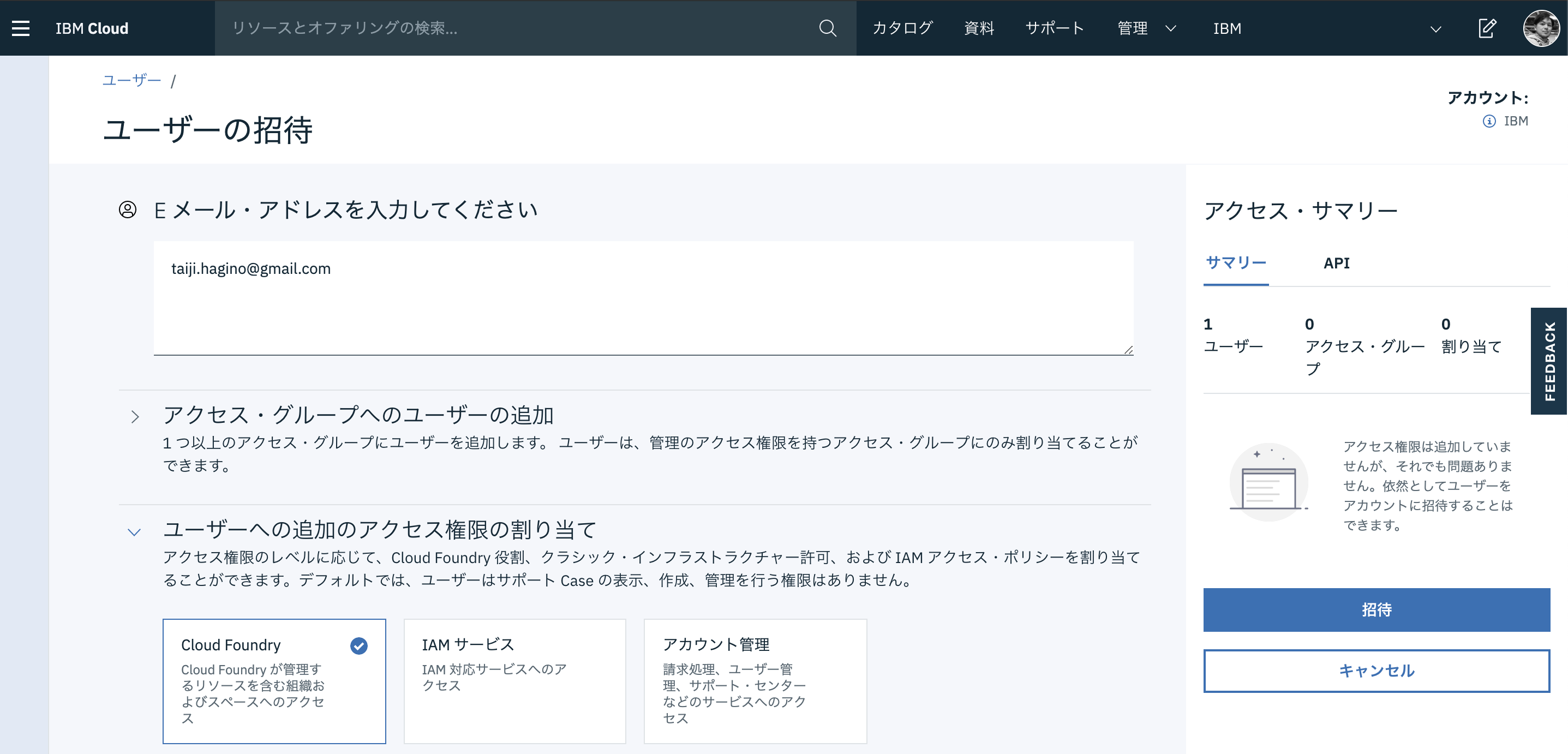1568x754 pixels.
Task: Click the textarea resize handle
Action: pos(1128,349)
